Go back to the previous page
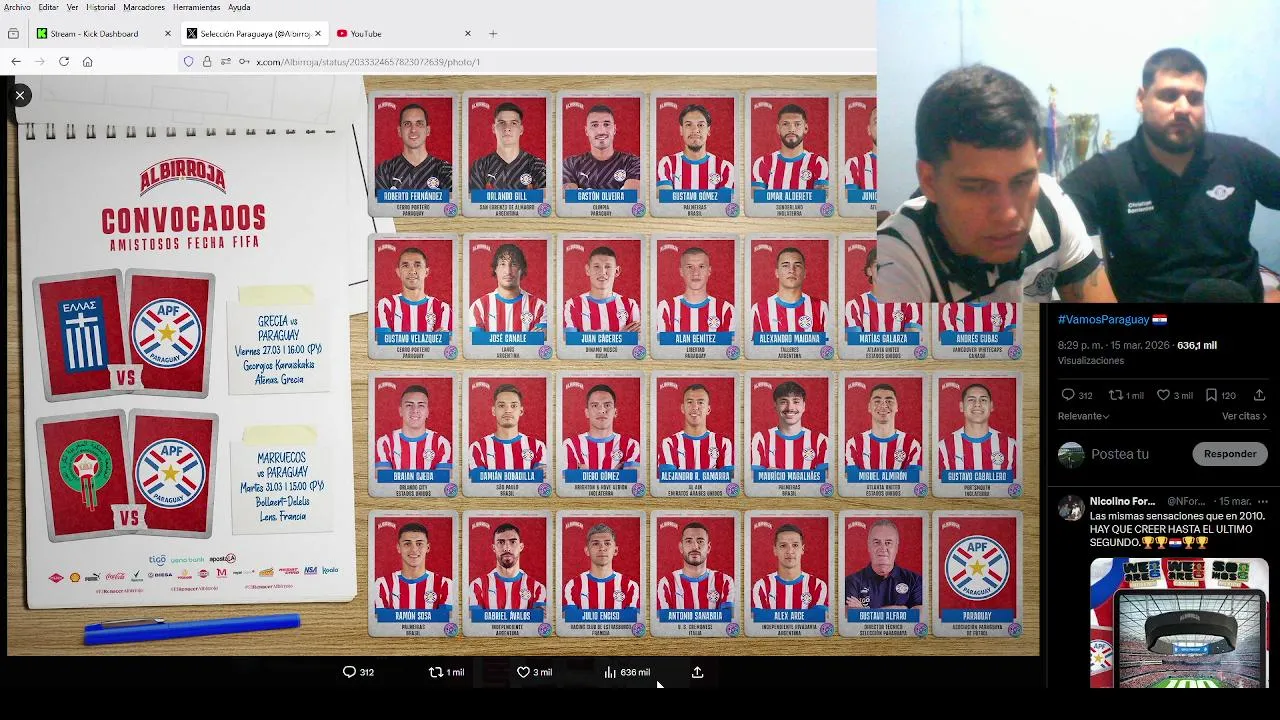Screen dimensions: 1280x720 tap(16, 61)
